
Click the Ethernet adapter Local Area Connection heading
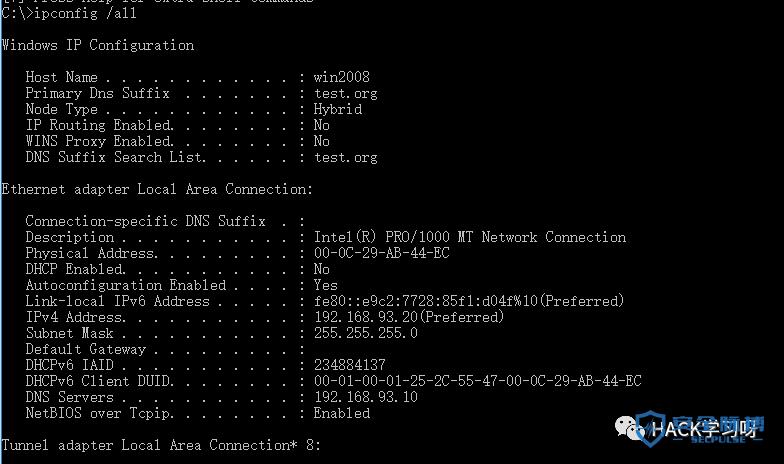[157, 189]
